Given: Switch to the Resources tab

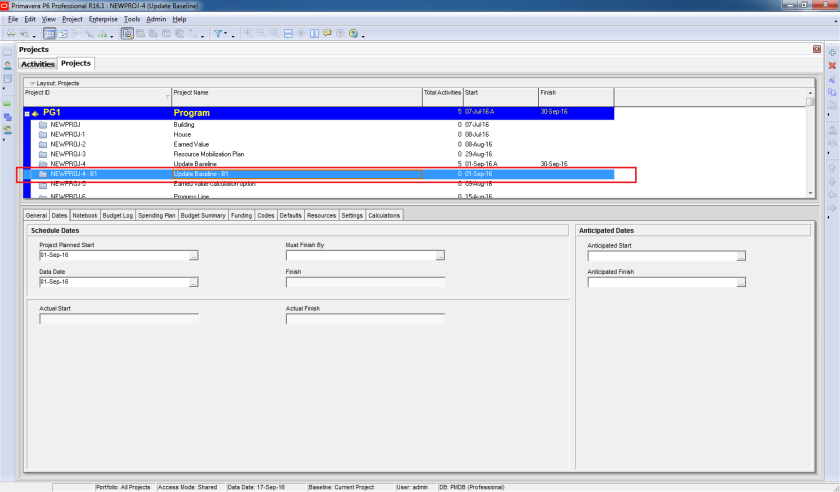Looking at the screenshot, I should point(321,215).
